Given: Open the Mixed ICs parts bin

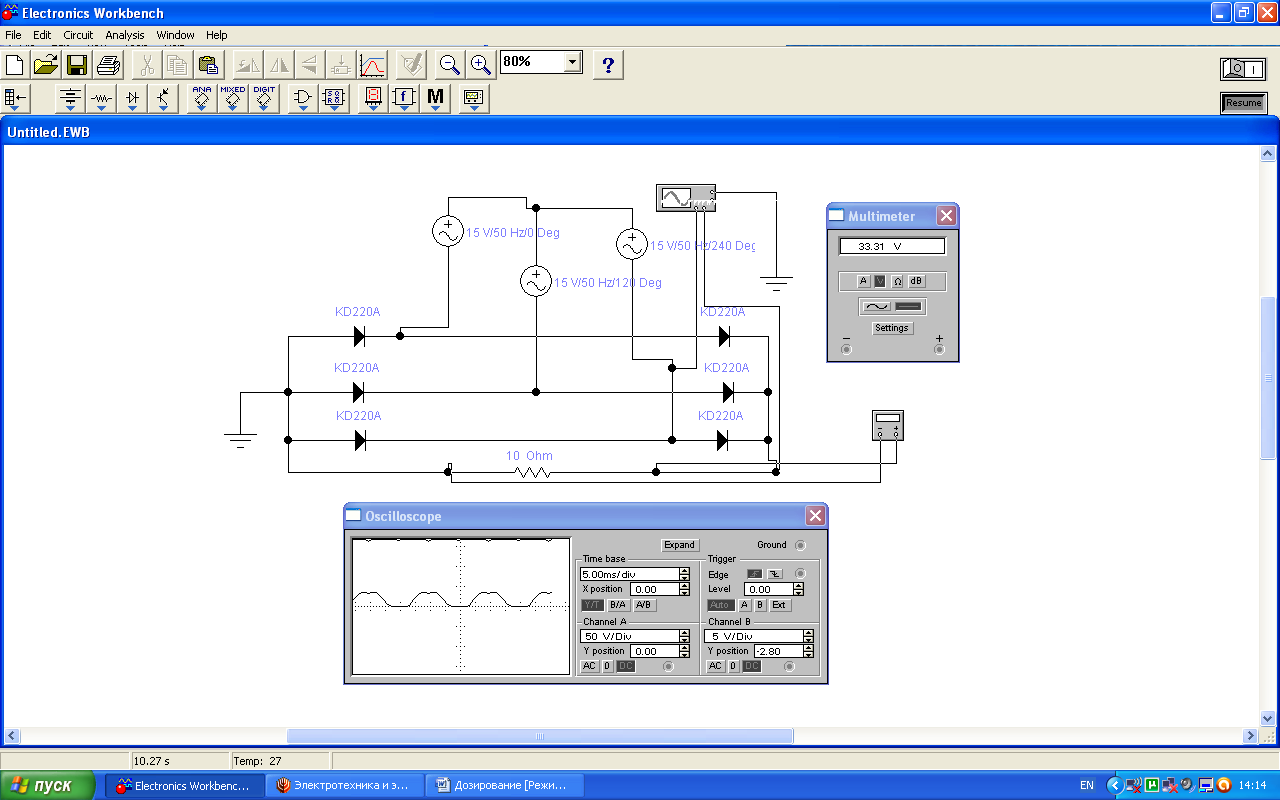Looking at the screenshot, I should [233, 99].
